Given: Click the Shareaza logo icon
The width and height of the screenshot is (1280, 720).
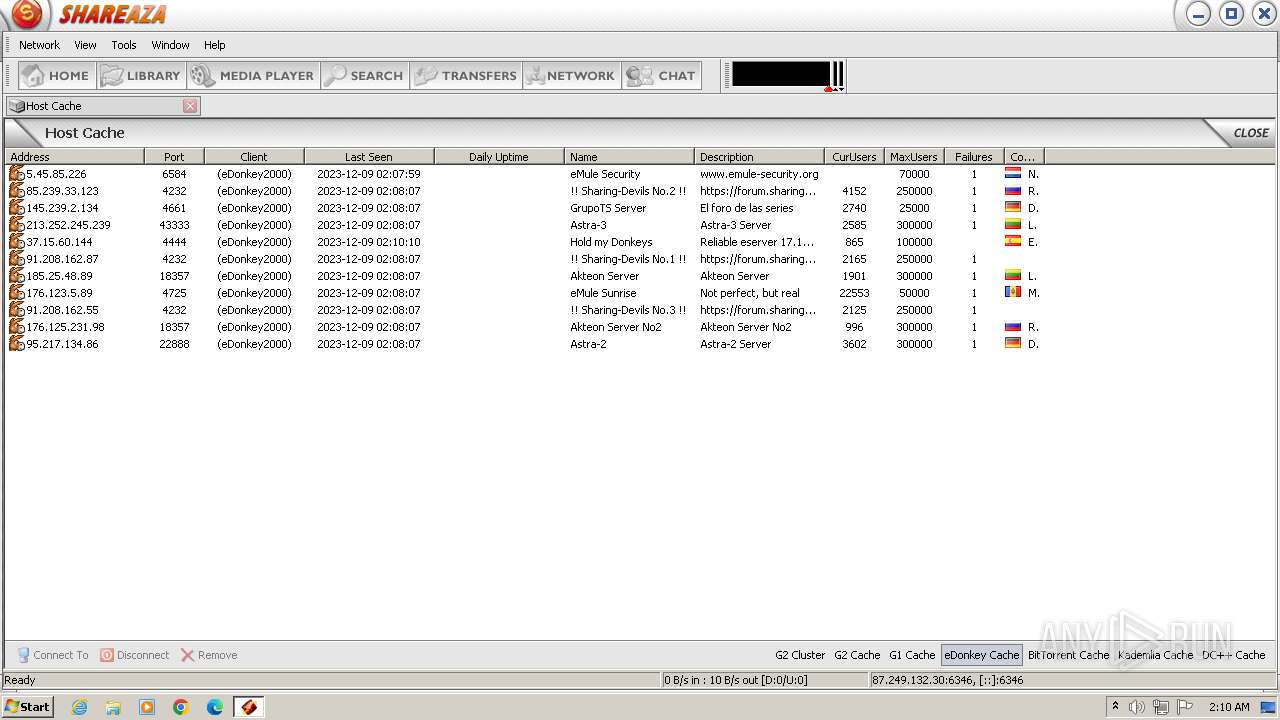Looking at the screenshot, I should (27, 14).
